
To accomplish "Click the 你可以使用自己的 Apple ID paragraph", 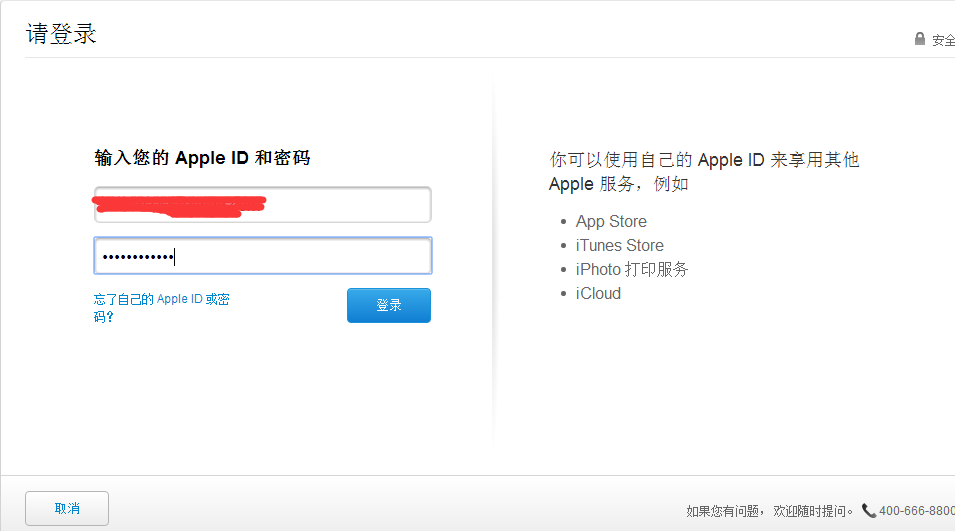I will coord(704,172).
